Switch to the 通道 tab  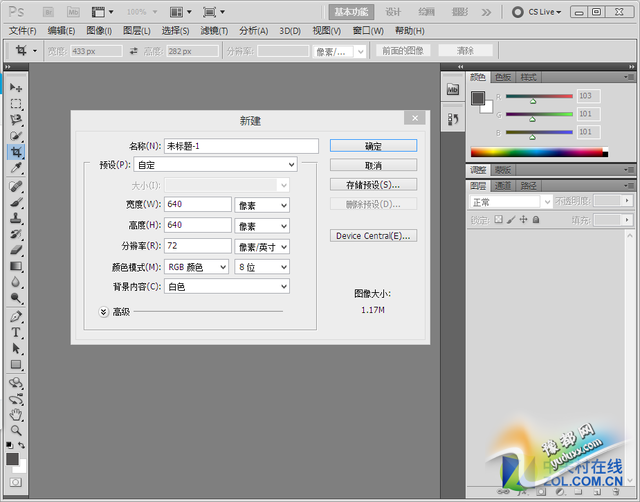[x=503, y=185]
